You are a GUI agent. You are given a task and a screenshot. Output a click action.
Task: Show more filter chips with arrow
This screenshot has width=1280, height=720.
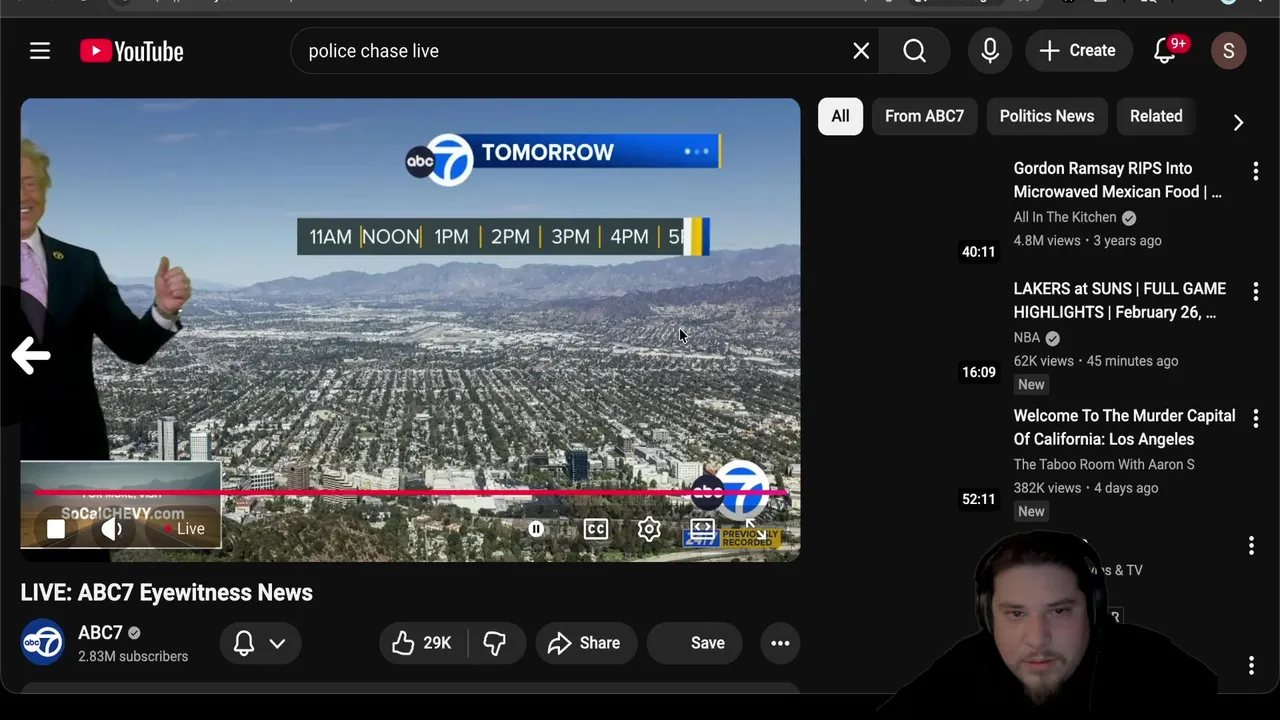[1238, 122]
